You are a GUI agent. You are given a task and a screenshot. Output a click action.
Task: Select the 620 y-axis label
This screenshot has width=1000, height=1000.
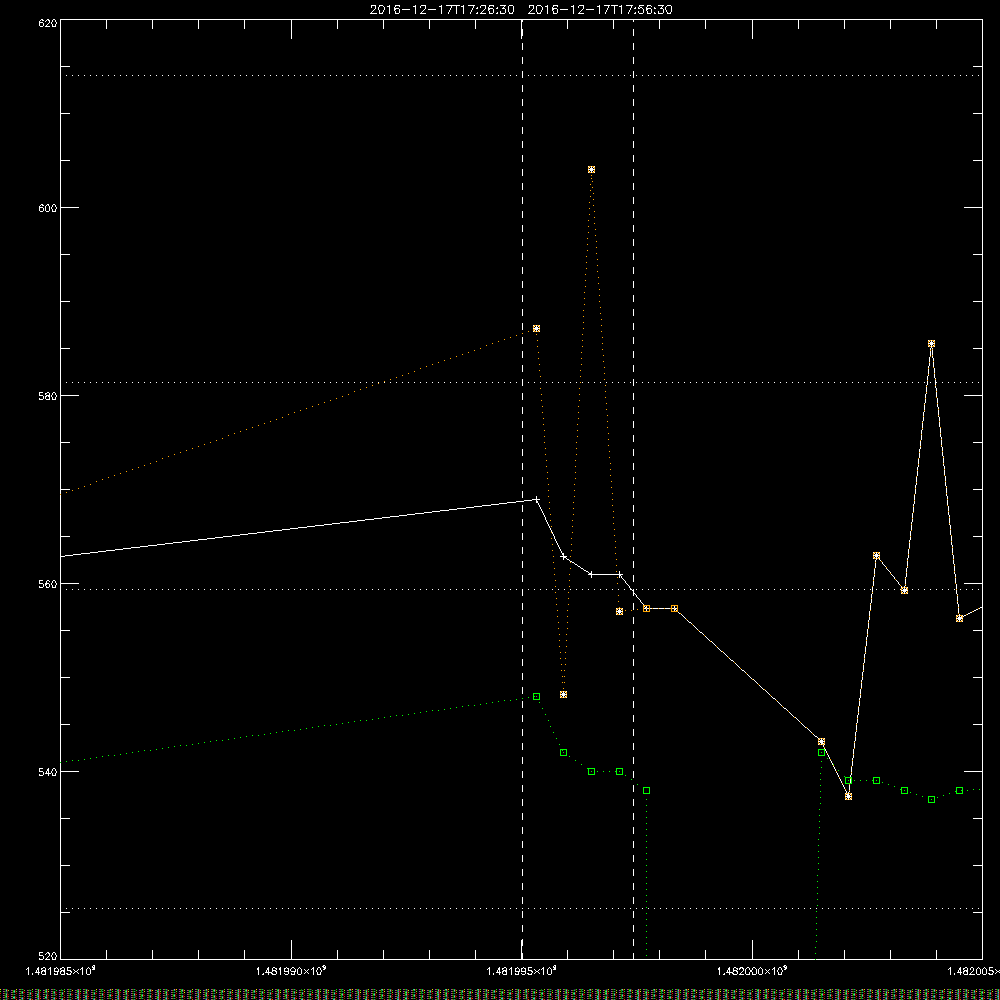click(48, 23)
